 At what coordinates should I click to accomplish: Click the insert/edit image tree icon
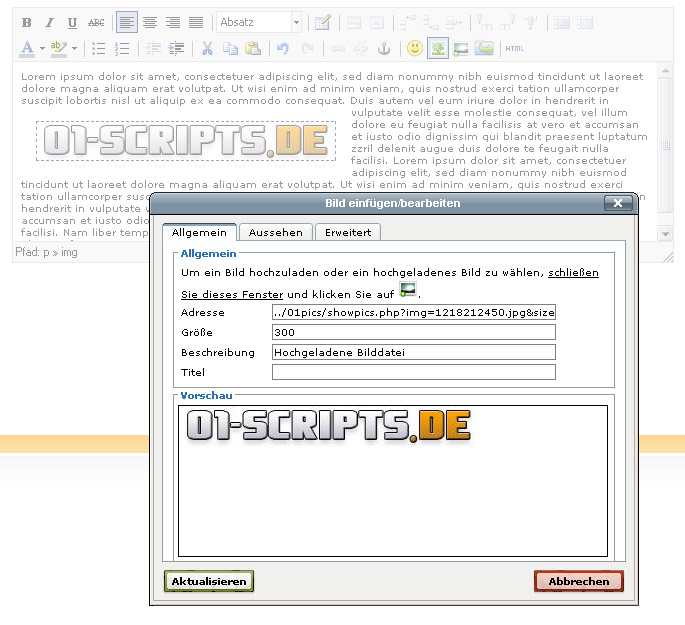(x=438, y=48)
